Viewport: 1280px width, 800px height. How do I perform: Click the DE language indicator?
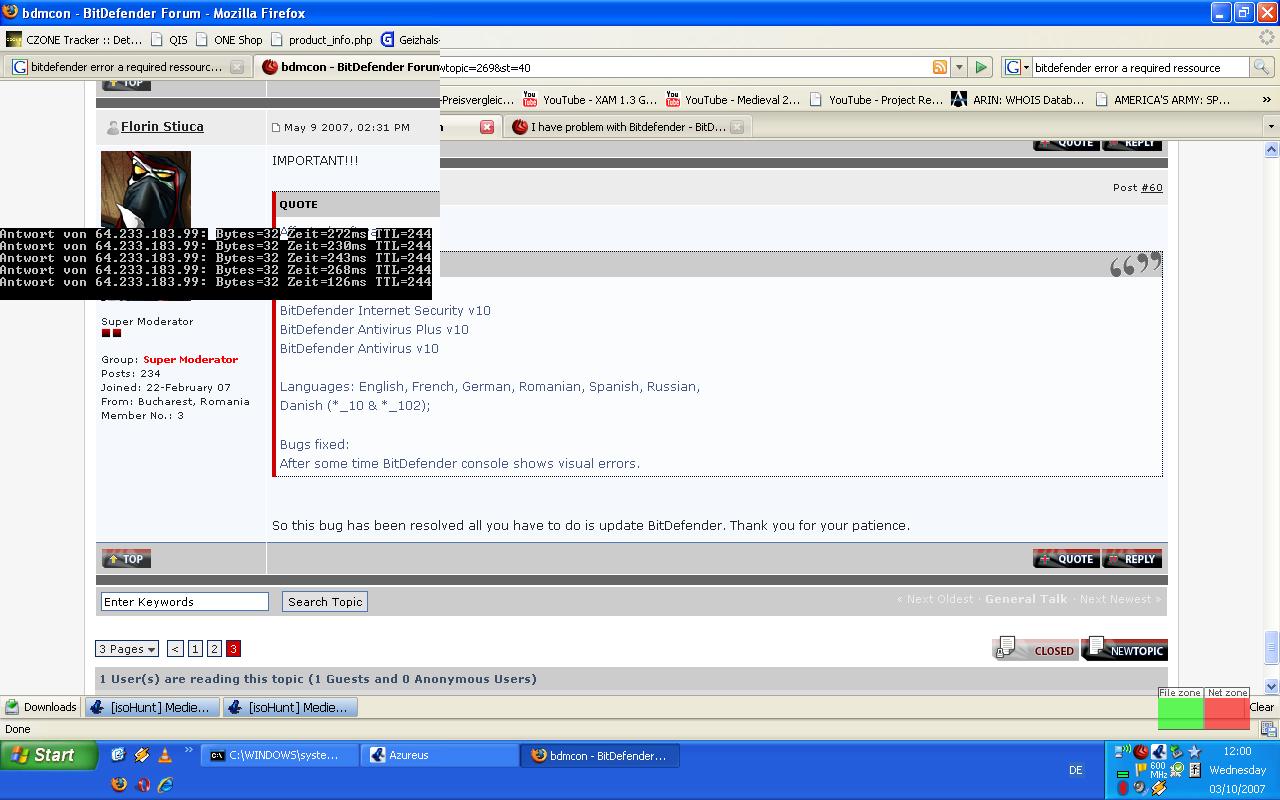[1076, 770]
